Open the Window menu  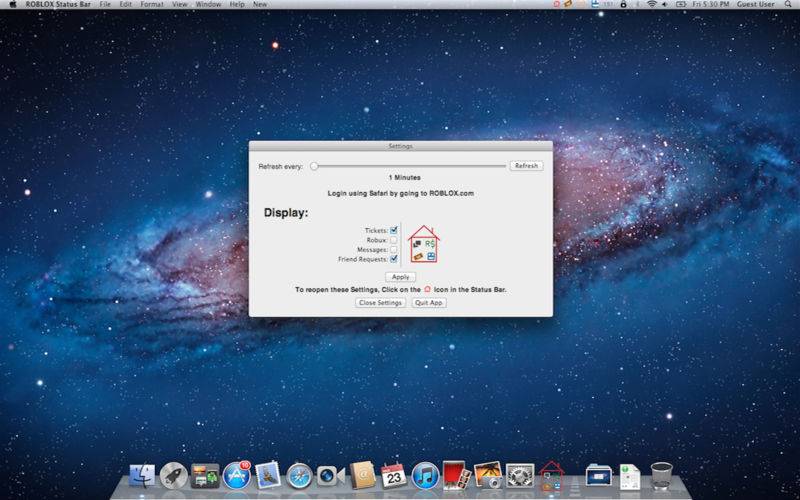coord(208,4)
